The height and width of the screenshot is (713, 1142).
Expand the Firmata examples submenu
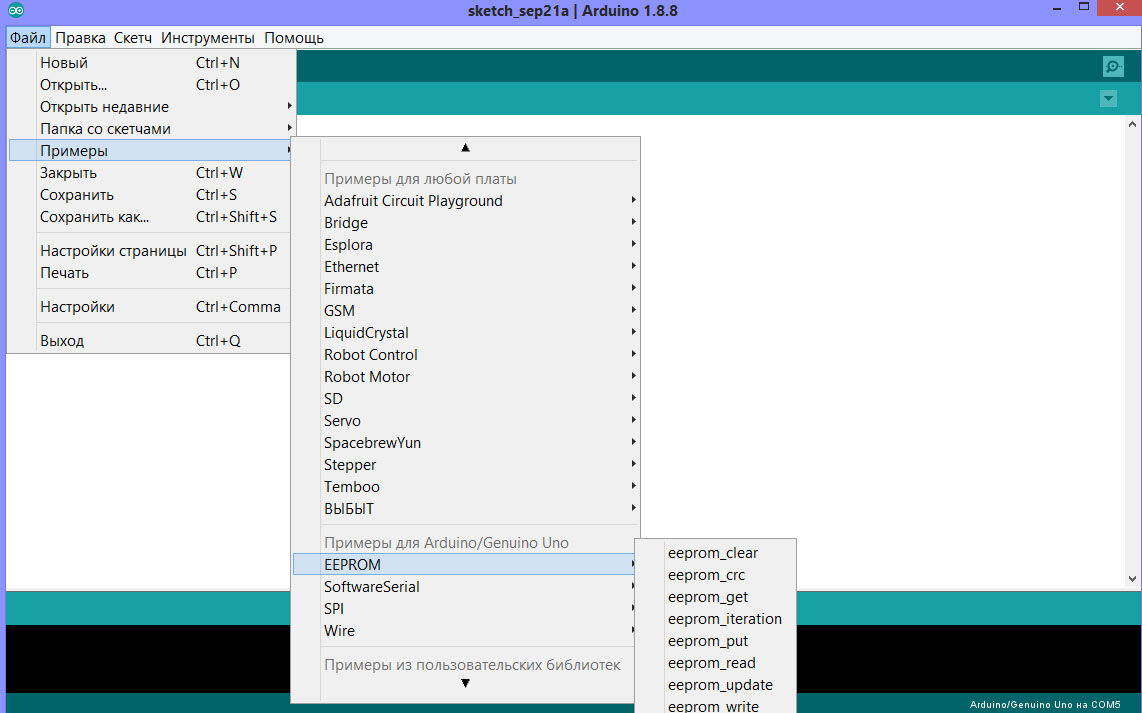465,288
